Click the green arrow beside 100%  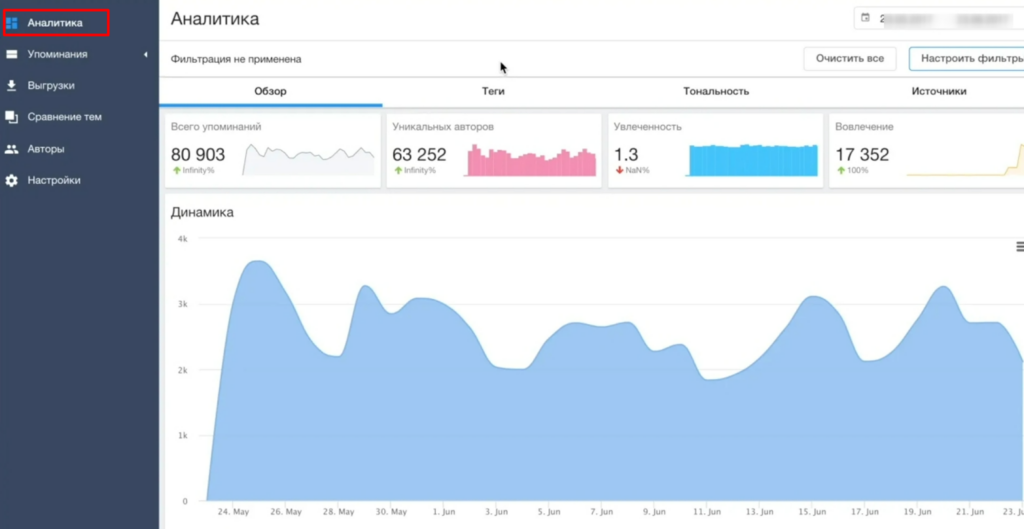point(840,170)
